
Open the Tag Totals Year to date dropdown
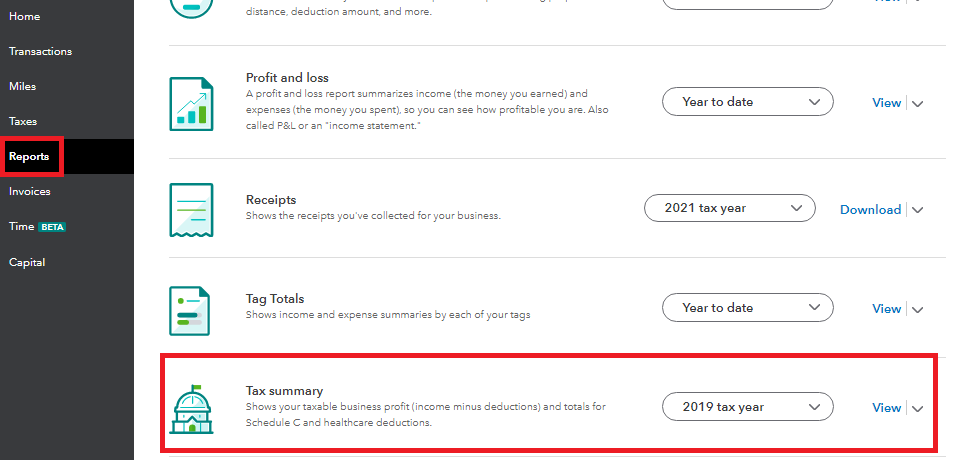747,308
